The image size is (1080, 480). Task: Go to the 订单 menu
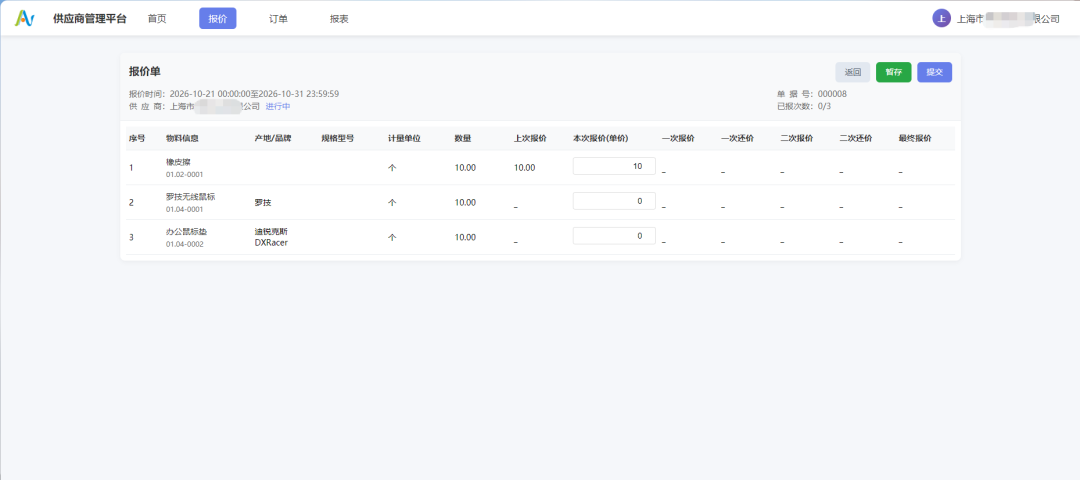[278, 19]
